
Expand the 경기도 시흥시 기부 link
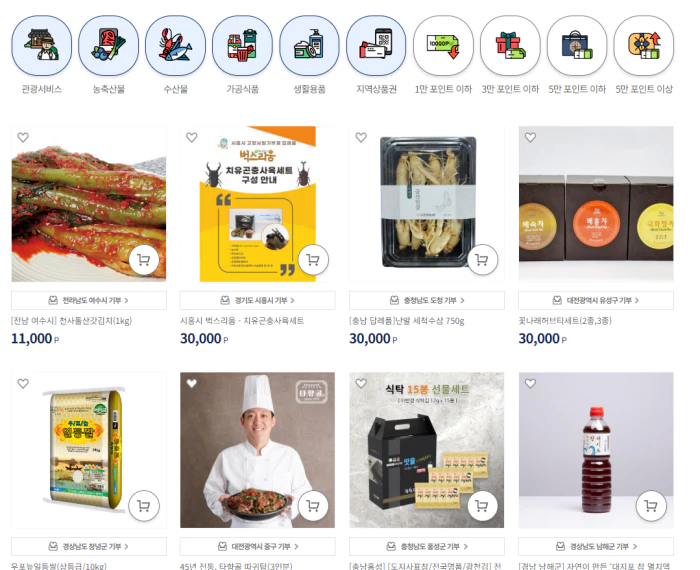pyautogui.click(x=258, y=300)
